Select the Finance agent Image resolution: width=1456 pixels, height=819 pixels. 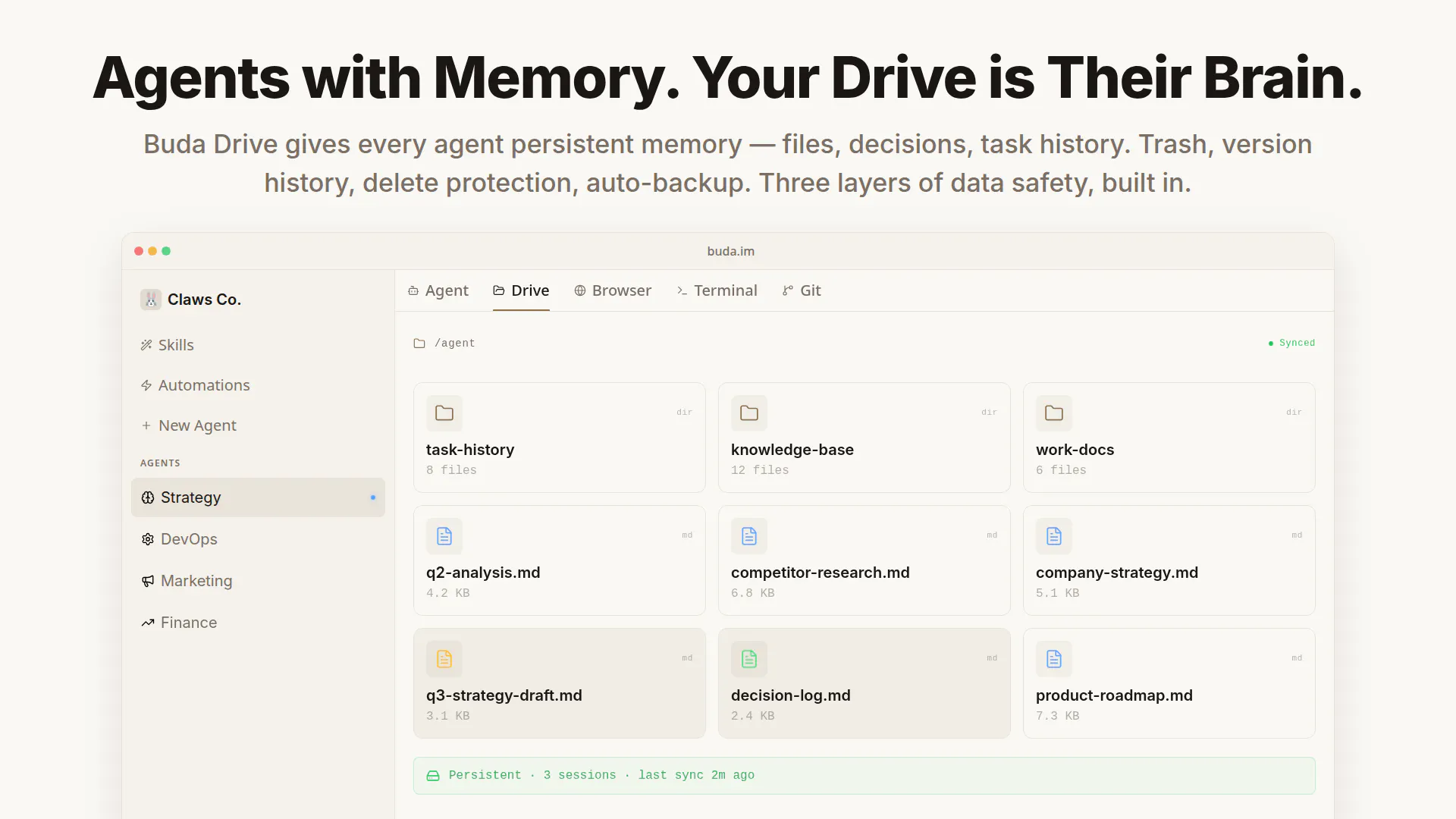point(258,623)
